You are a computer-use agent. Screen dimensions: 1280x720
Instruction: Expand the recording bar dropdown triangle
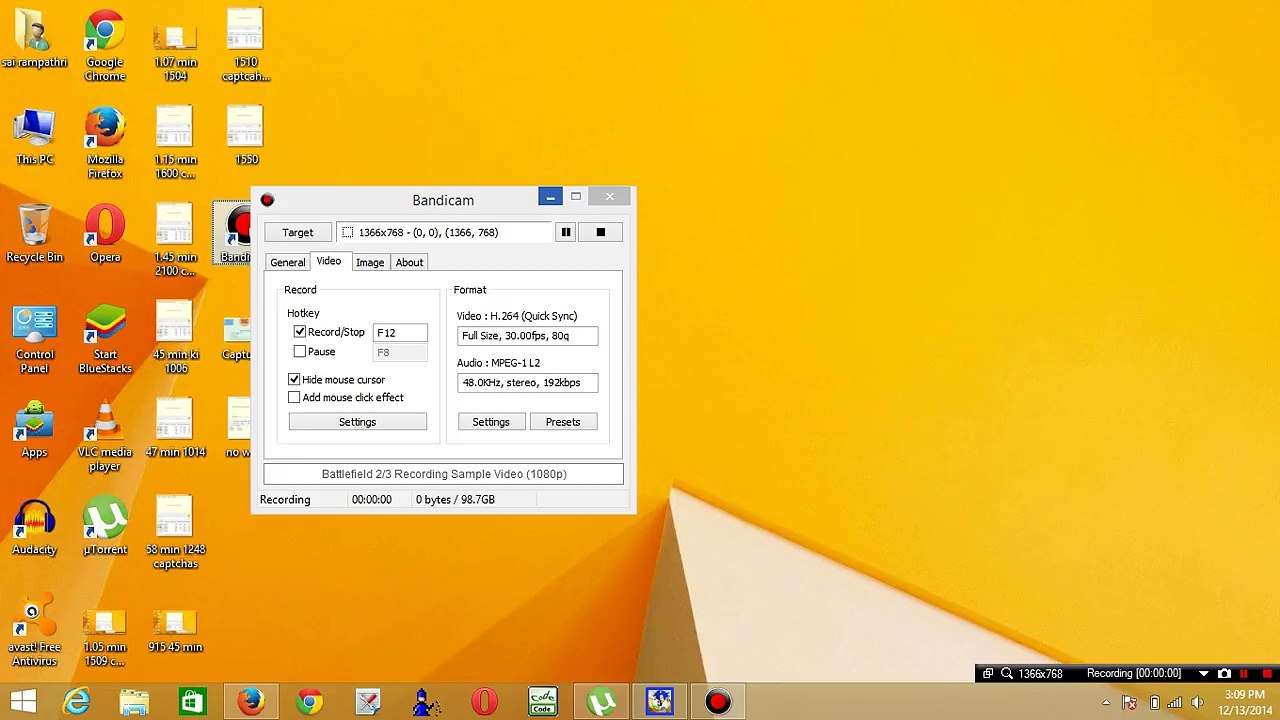click(1204, 674)
